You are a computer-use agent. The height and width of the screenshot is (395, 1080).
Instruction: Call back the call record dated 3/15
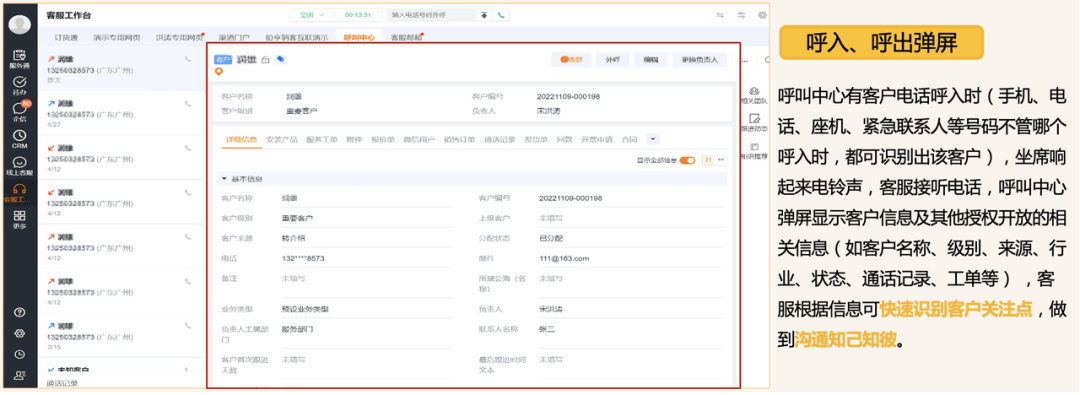pos(188,325)
